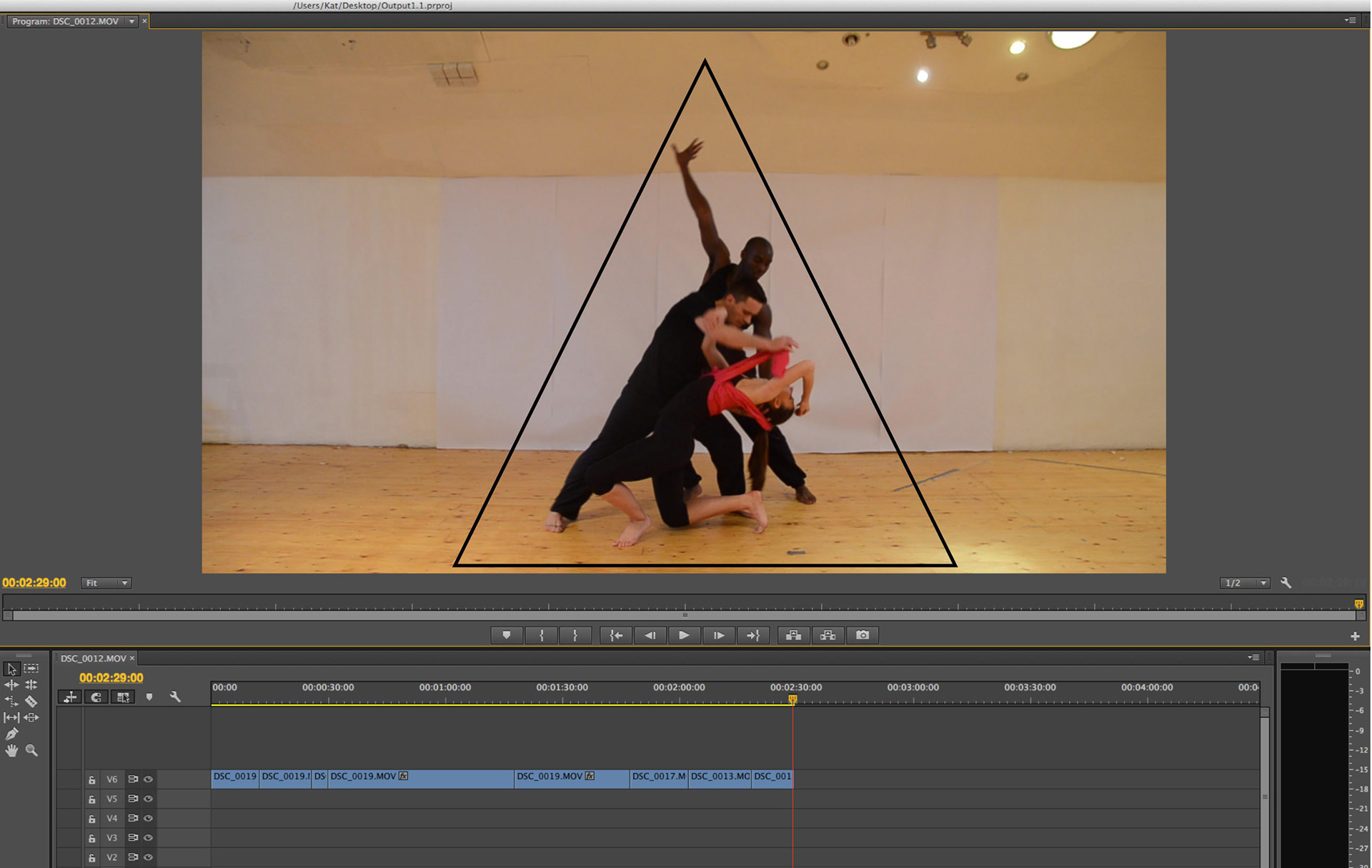The height and width of the screenshot is (868, 1372).
Task: Select the DSC_0013.MO clip
Action: 720,779
